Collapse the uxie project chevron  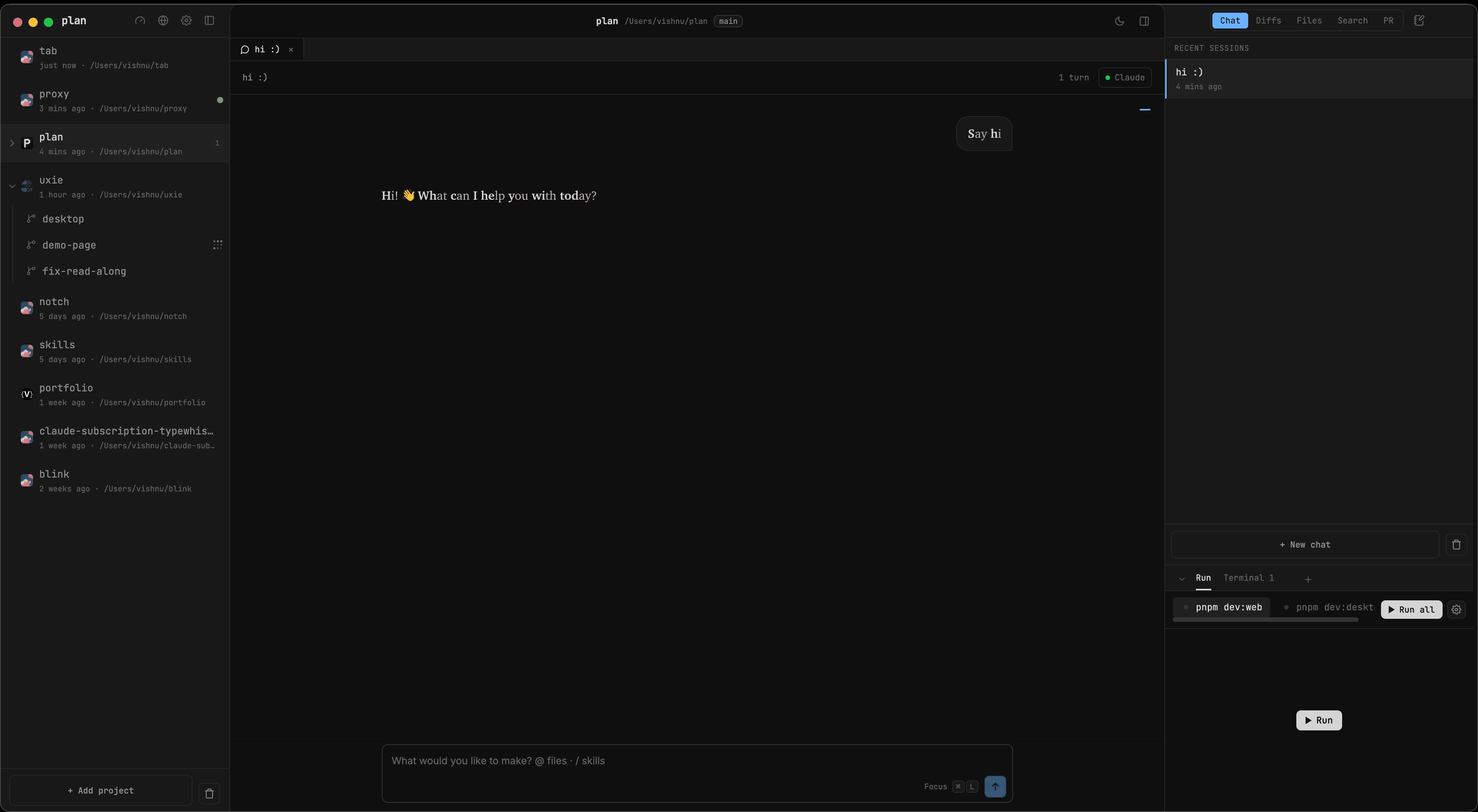(x=12, y=187)
